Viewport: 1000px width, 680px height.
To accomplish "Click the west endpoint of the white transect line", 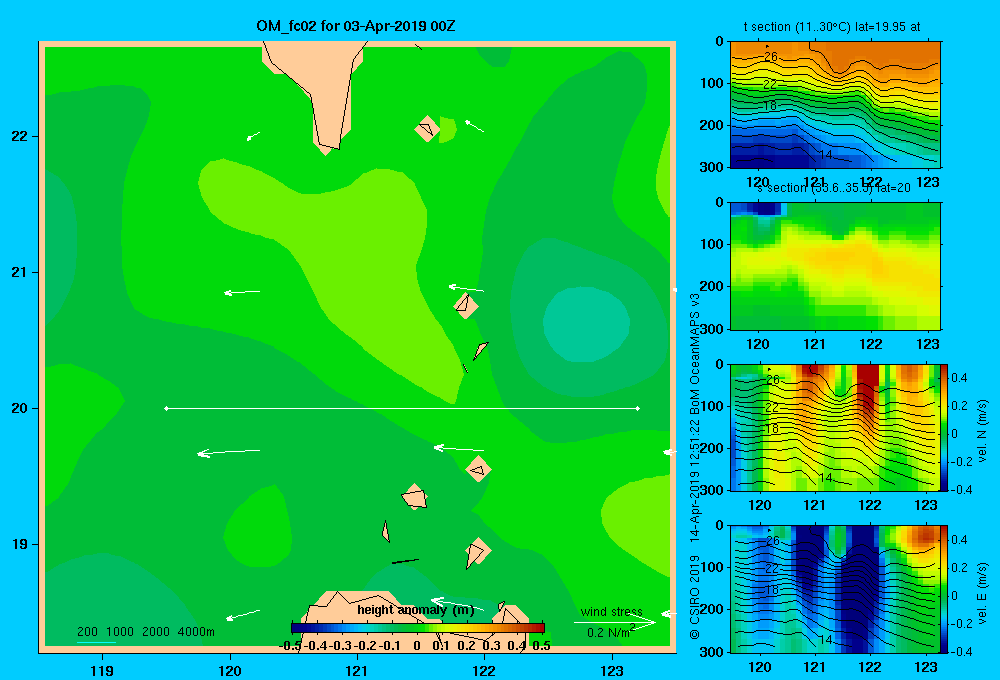I will 166,408.
